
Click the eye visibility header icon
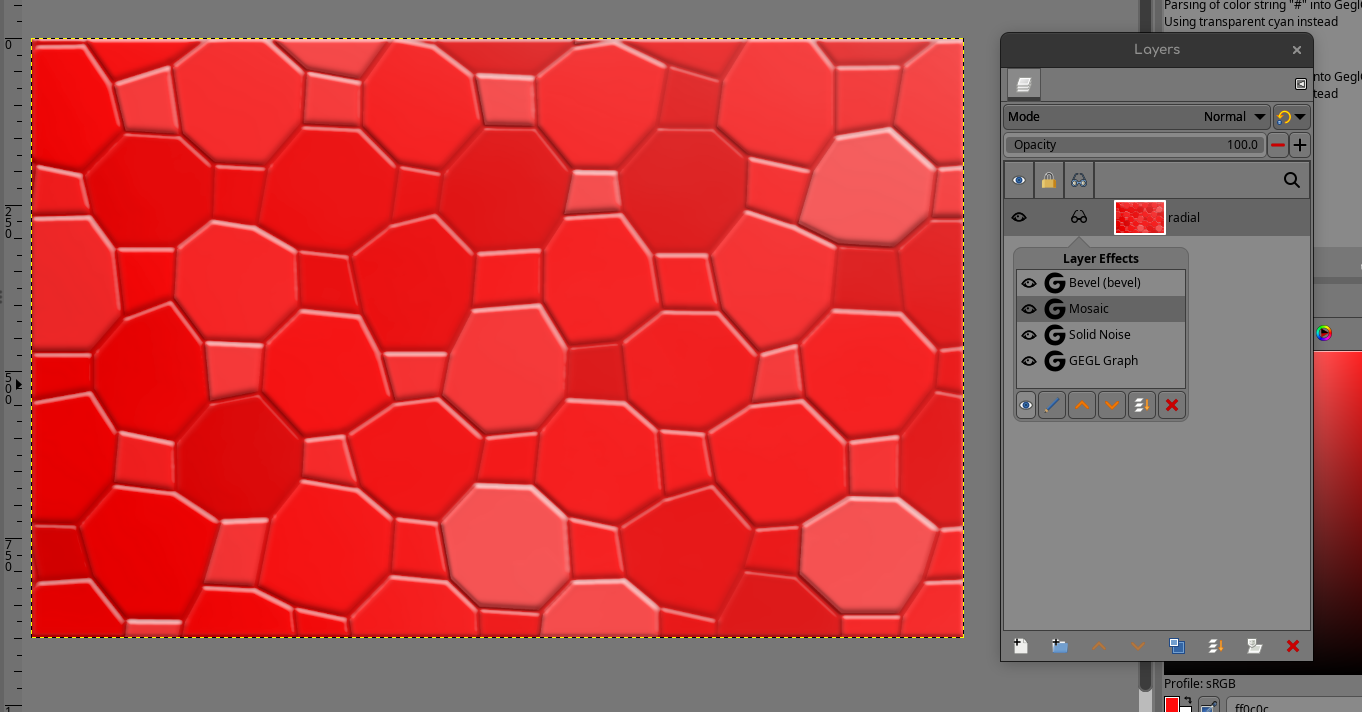click(x=1019, y=180)
